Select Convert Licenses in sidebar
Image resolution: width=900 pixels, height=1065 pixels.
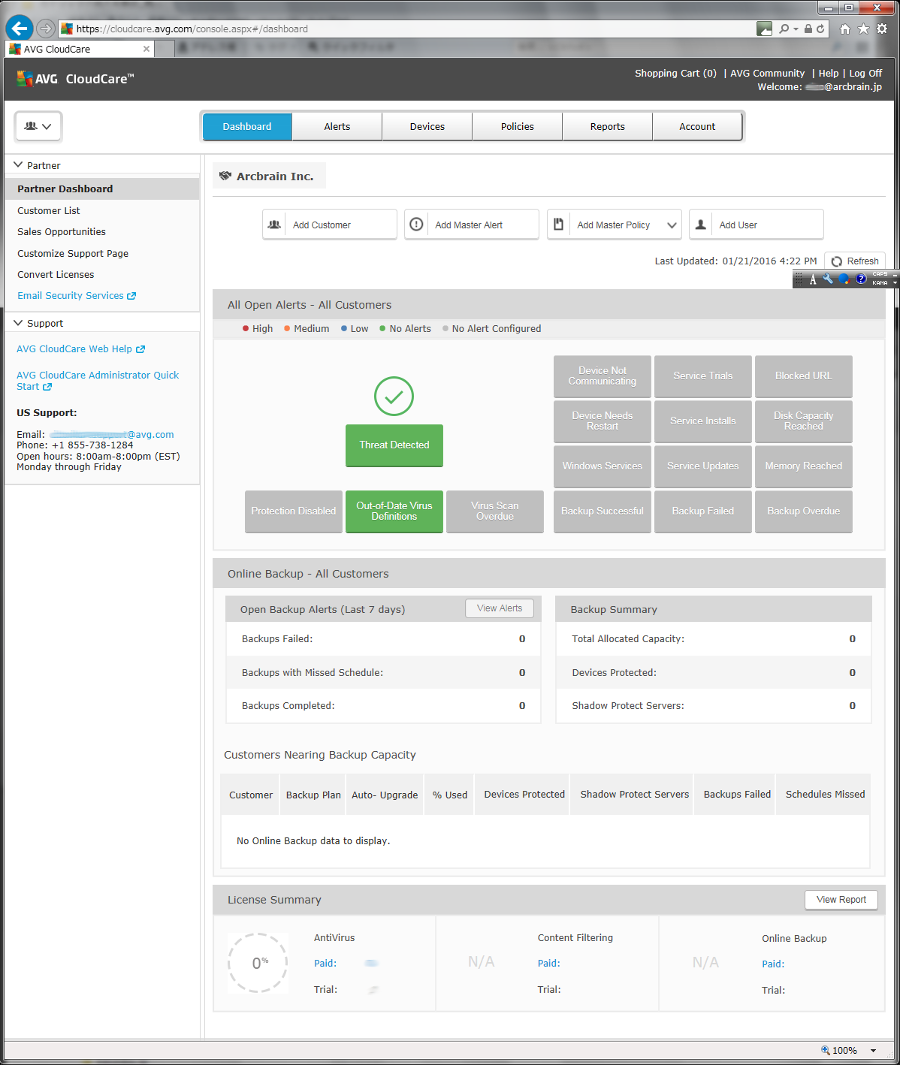click(x=56, y=274)
